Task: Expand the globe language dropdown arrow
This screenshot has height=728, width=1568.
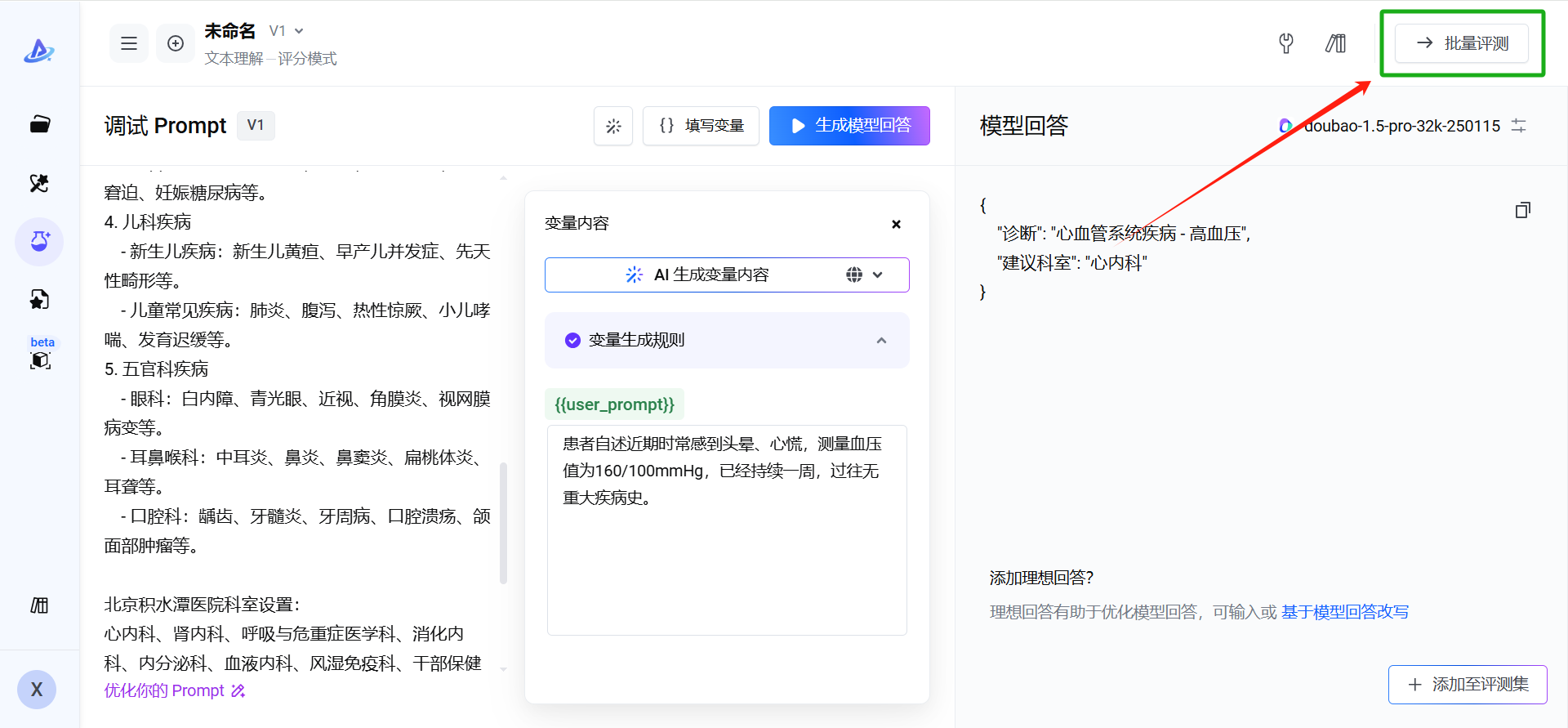Action: (878, 275)
